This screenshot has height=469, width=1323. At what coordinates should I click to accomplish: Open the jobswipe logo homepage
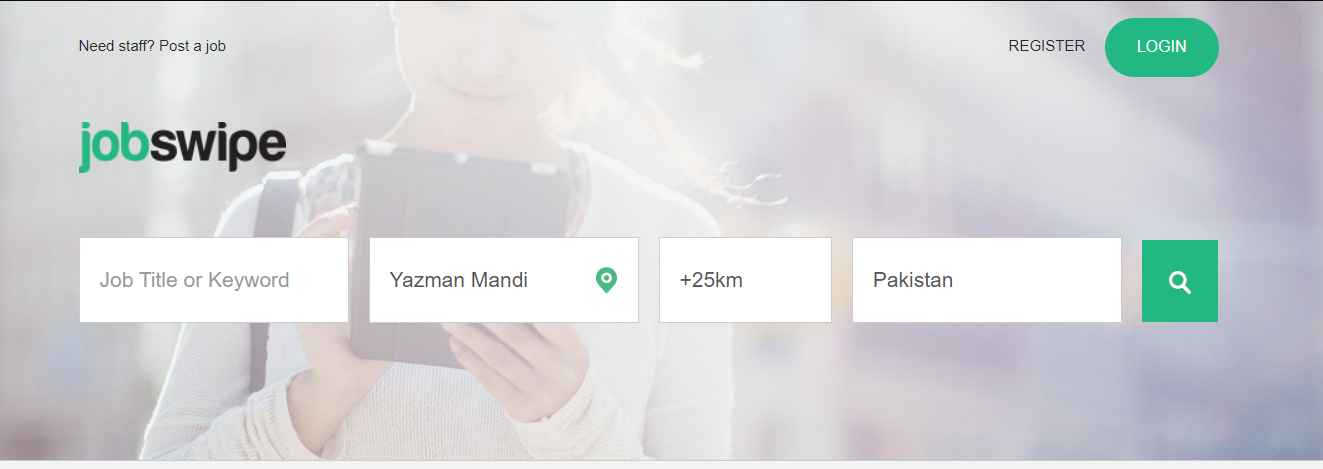pyautogui.click(x=182, y=146)
